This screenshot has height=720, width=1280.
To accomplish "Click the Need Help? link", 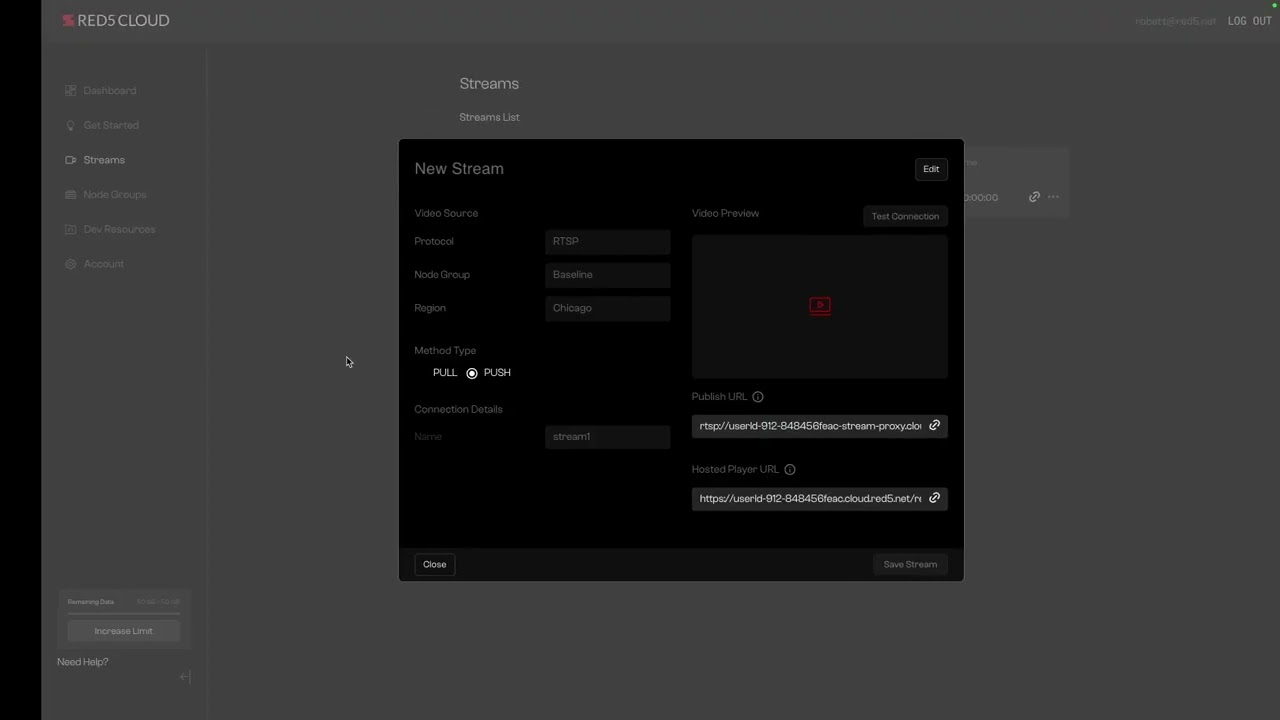I will 83,662.
